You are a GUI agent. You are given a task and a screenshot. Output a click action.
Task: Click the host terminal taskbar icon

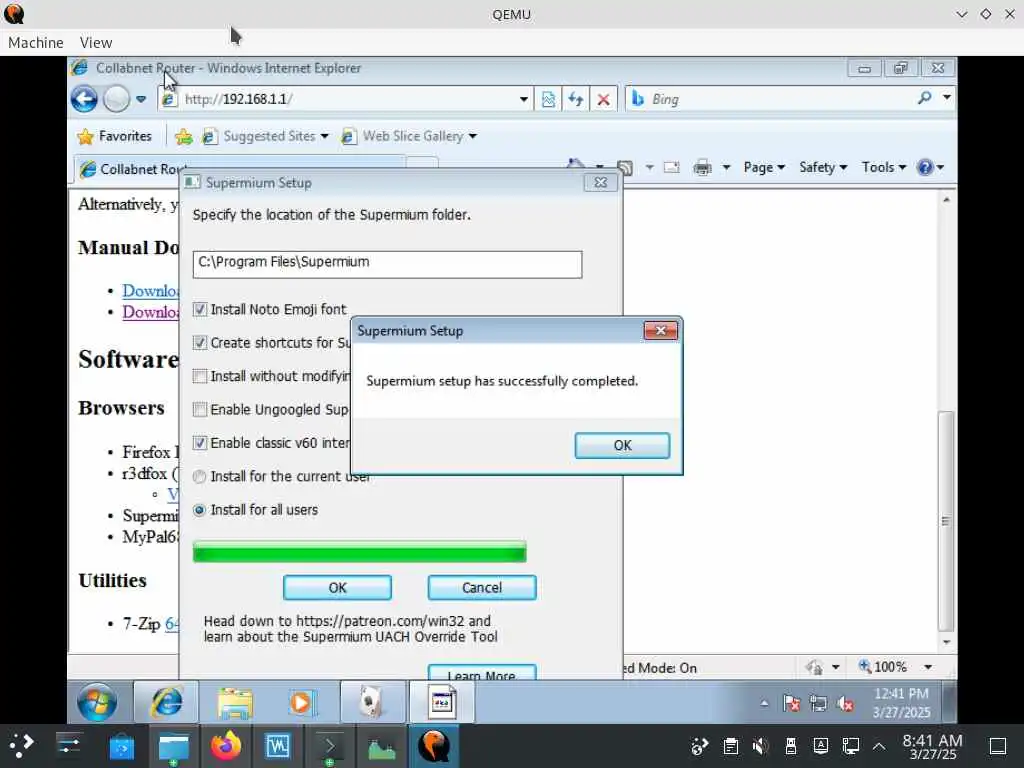330,745
